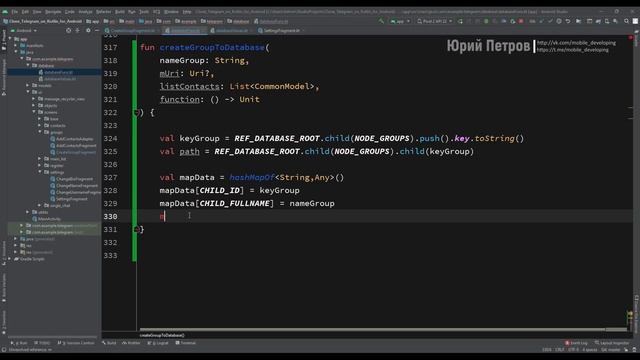The width and height of the screenshot is (640, 360).
Task: Collapse the groups package folder
Action: click(x=40, y=132)
